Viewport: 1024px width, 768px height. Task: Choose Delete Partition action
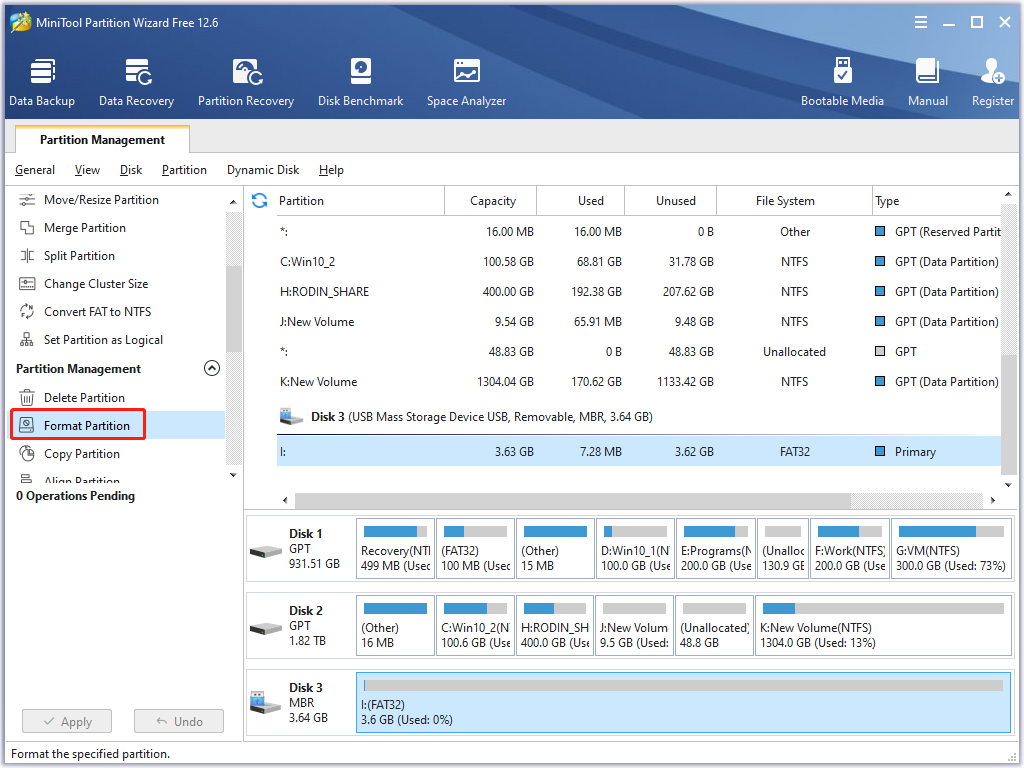coord(84,398)
